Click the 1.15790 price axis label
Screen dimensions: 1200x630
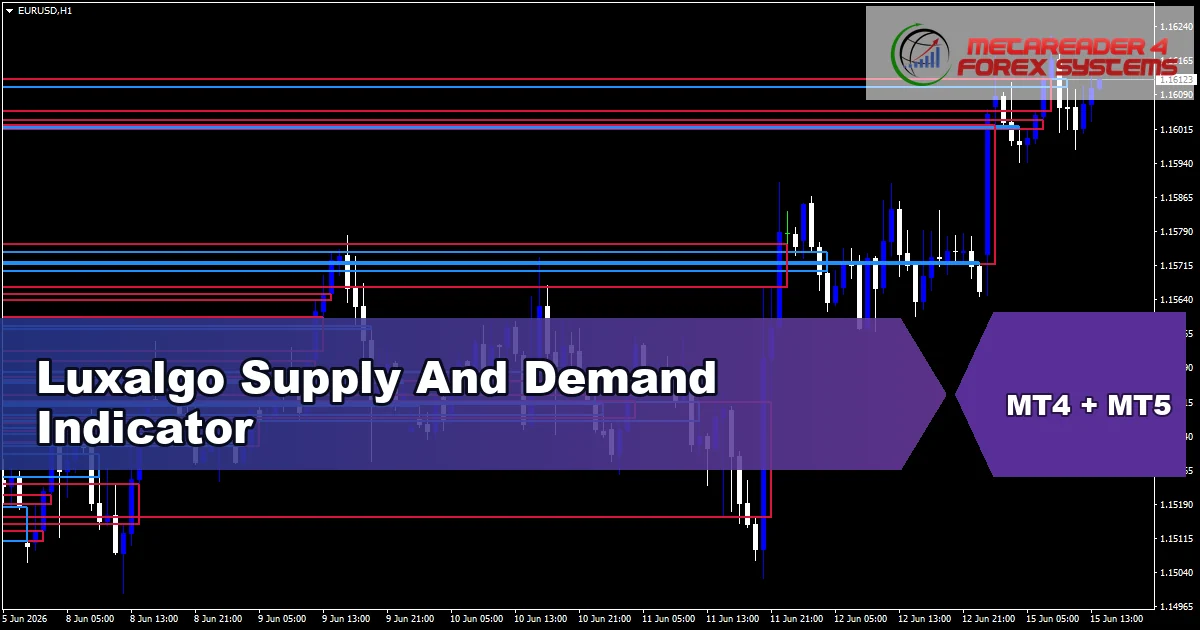tap(1175, 232)
